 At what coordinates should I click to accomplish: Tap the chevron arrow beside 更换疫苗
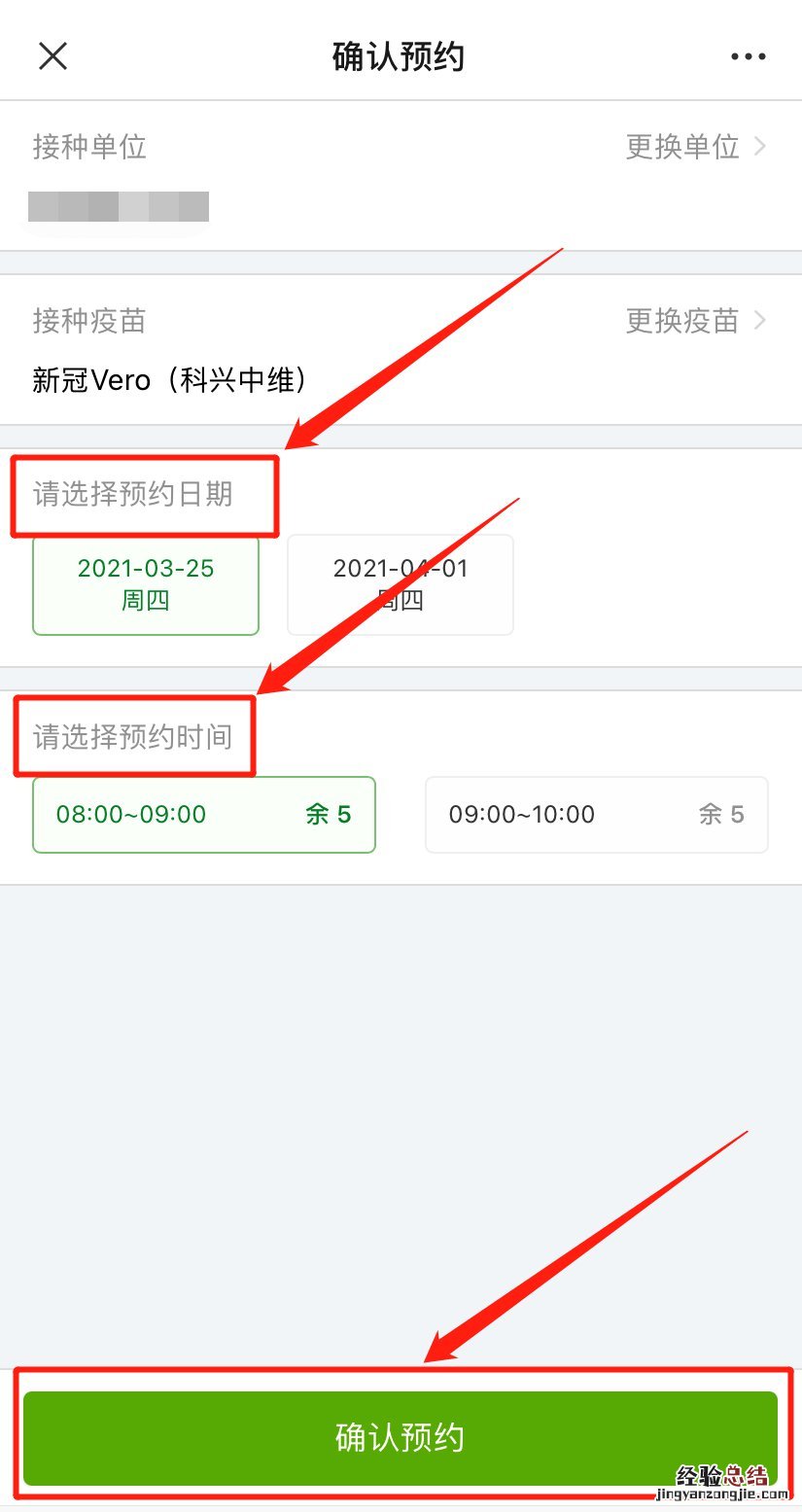point(760,320)
